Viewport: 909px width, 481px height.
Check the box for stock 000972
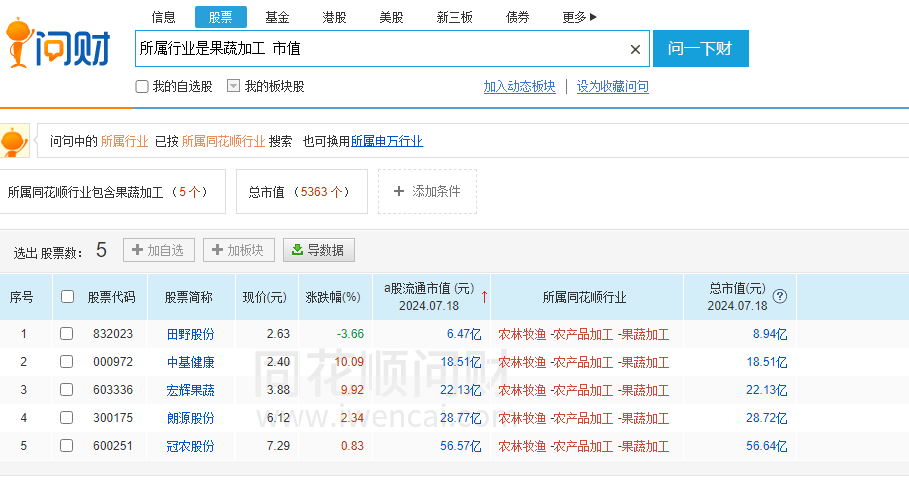point(67,362)
